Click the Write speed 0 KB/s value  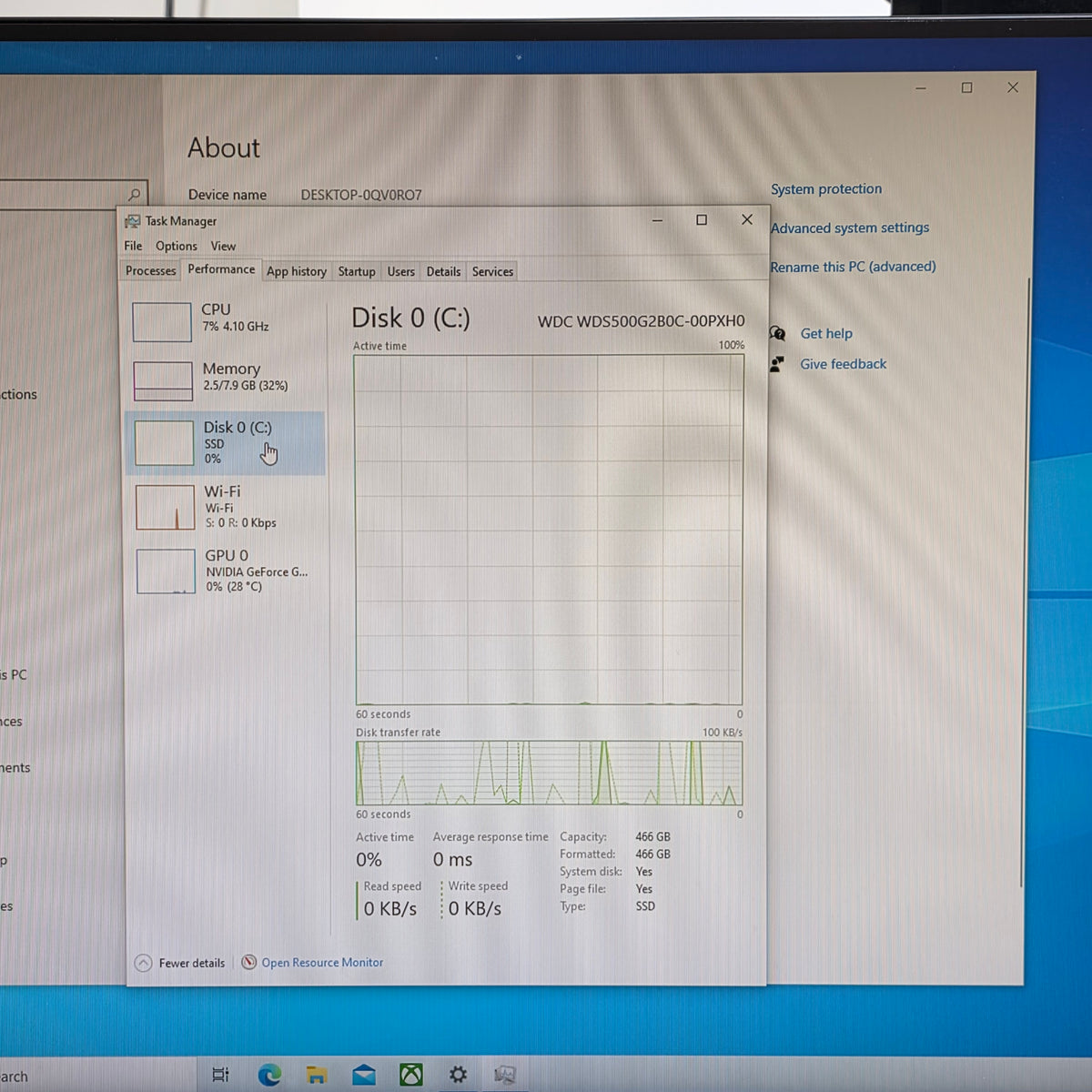(x=474, y=908)
